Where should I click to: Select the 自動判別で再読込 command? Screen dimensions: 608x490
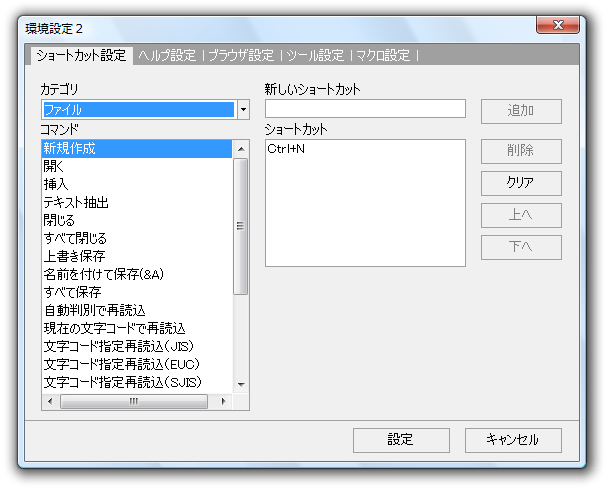(137, 311)
